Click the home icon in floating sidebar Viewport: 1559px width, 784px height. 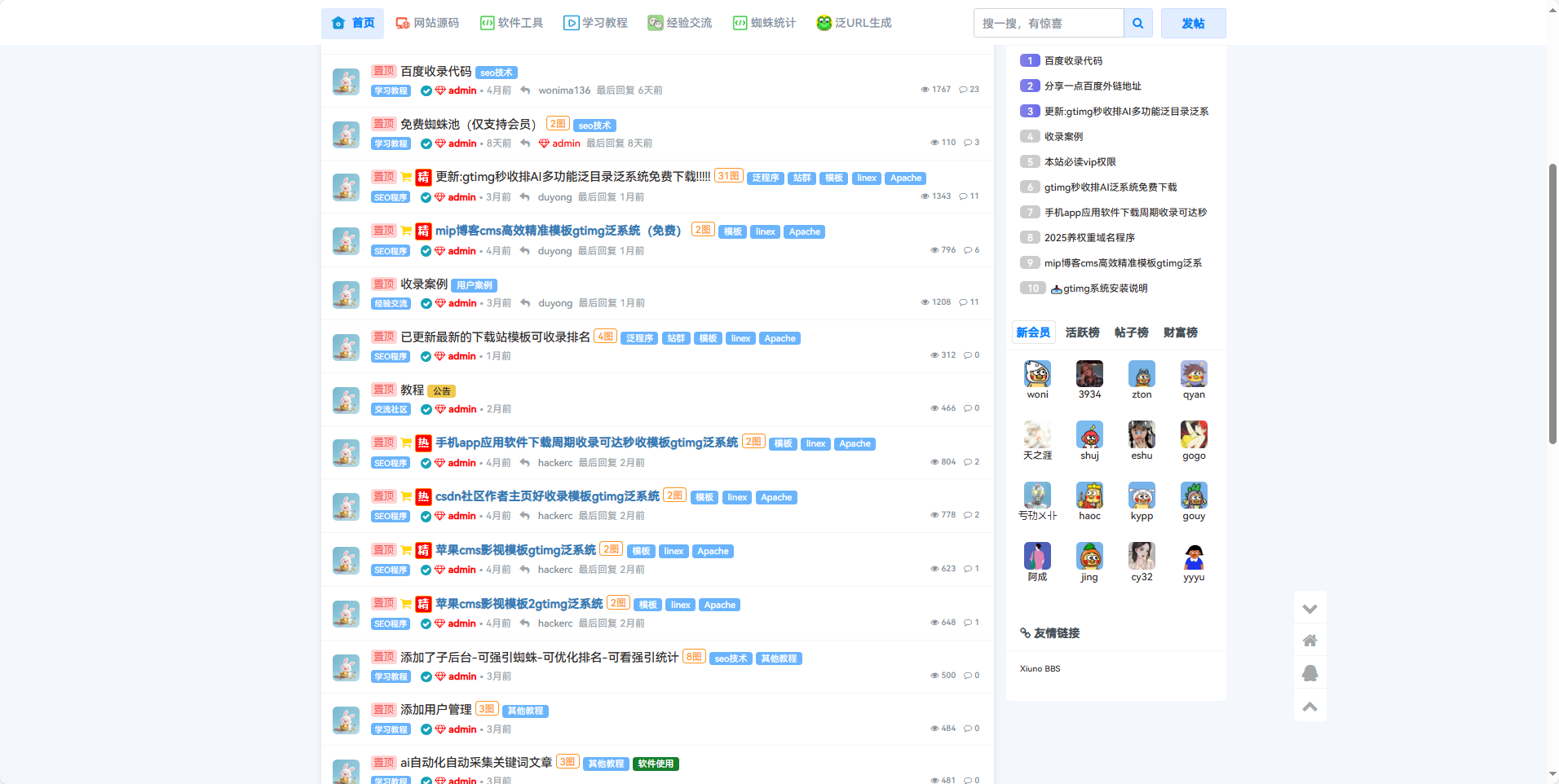(1309, 641)
